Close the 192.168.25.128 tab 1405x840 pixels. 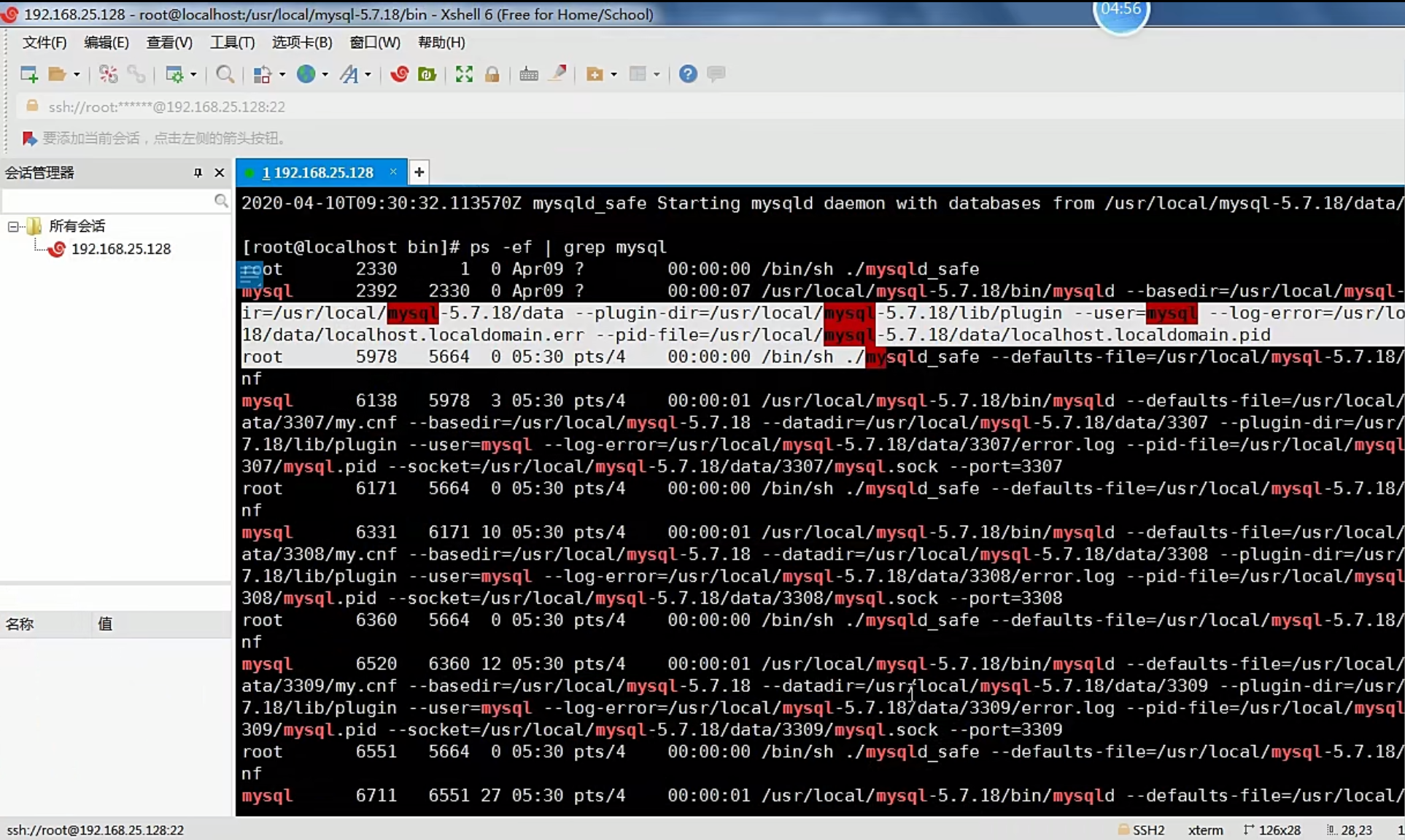(393, 171)
